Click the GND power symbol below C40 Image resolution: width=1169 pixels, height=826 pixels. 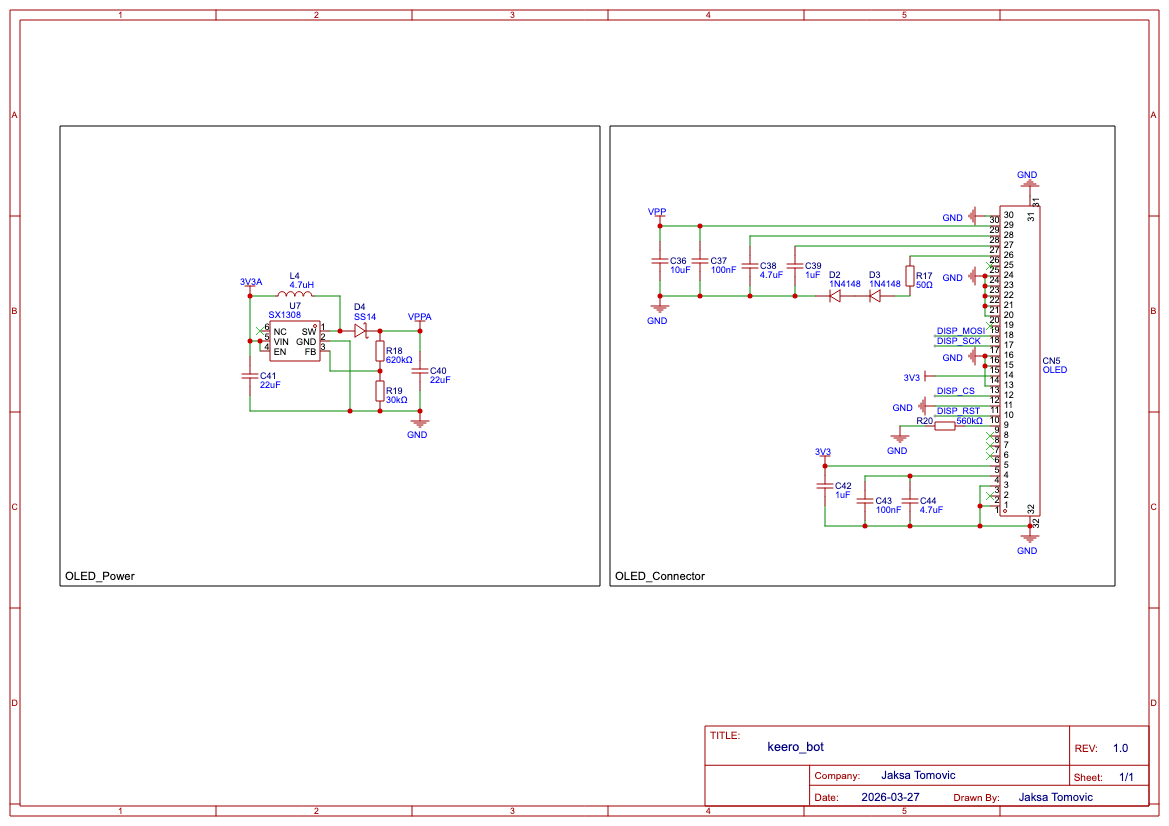pyautogui.click(x=418, y=424)
